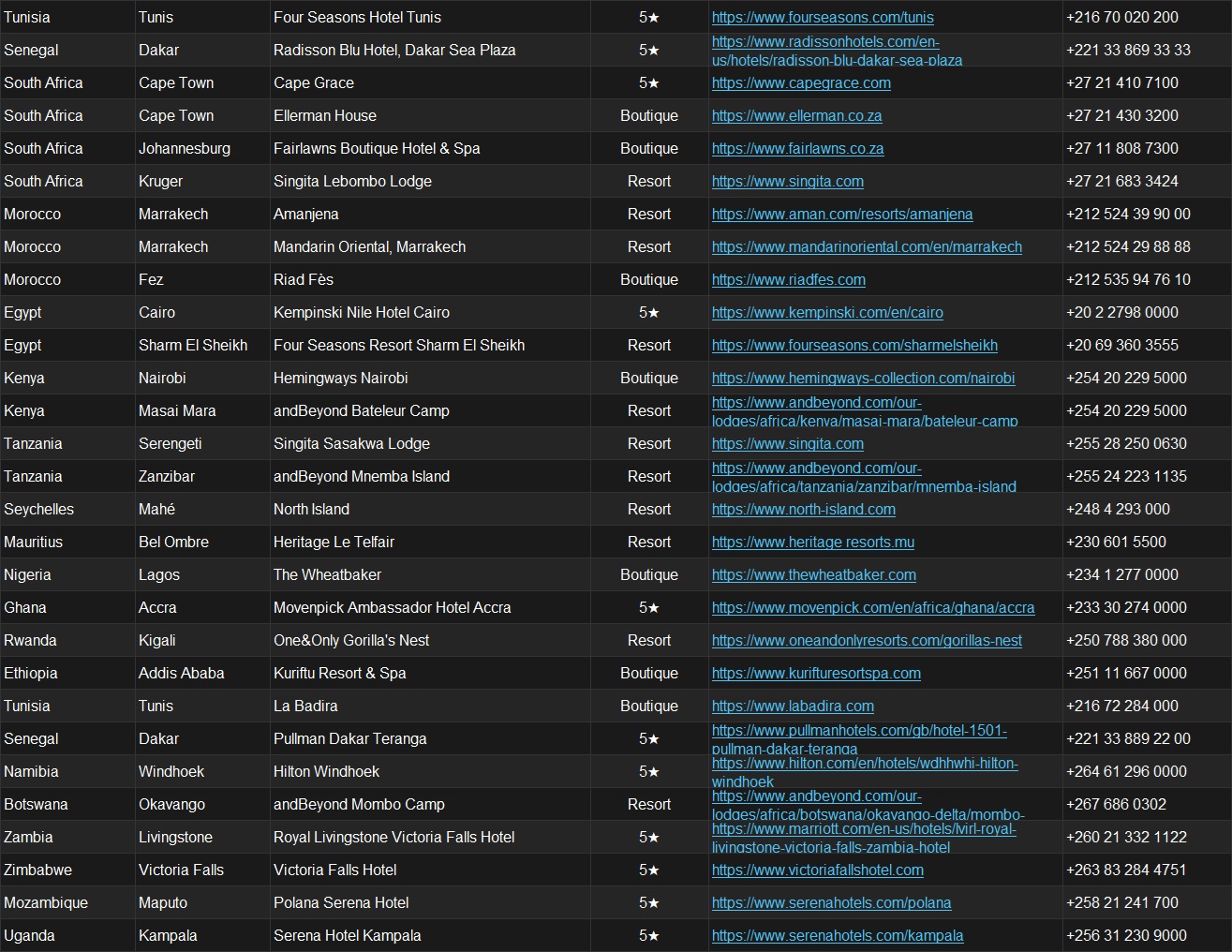Visit the riadfes.com link
Viewport: 1232px width, 952px height.
click(x=789, y=279)
